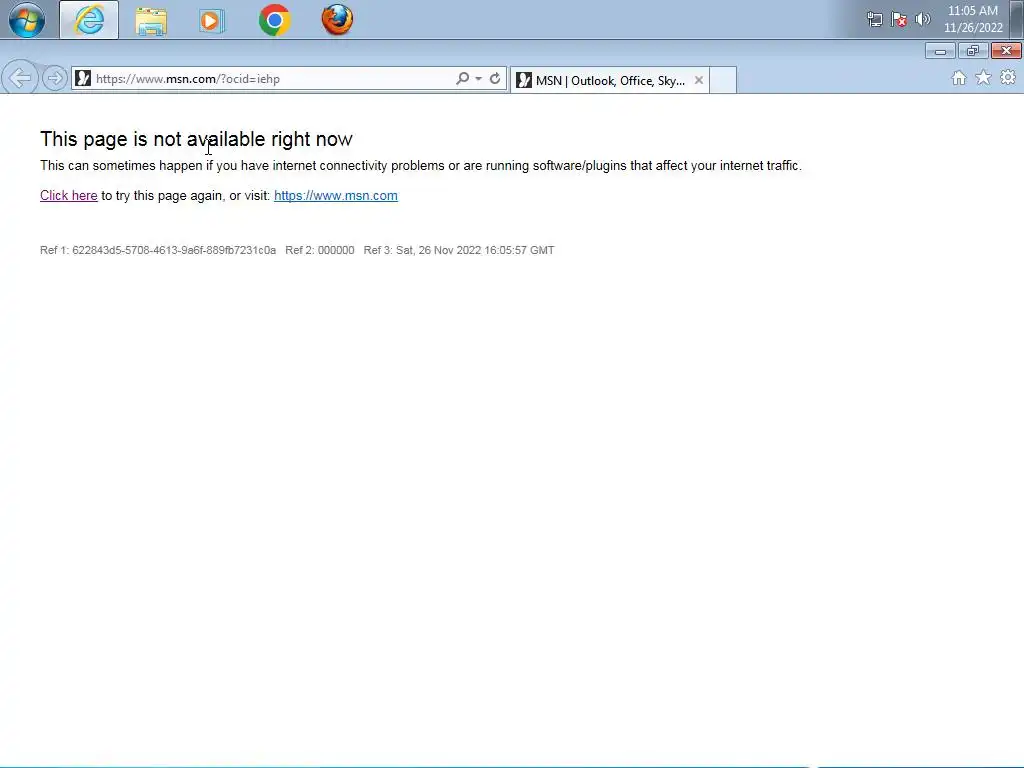Click the 'internet connectivity problems' explanation sentence
Viewport: 1024px width, 768px height.
point(421,166)
